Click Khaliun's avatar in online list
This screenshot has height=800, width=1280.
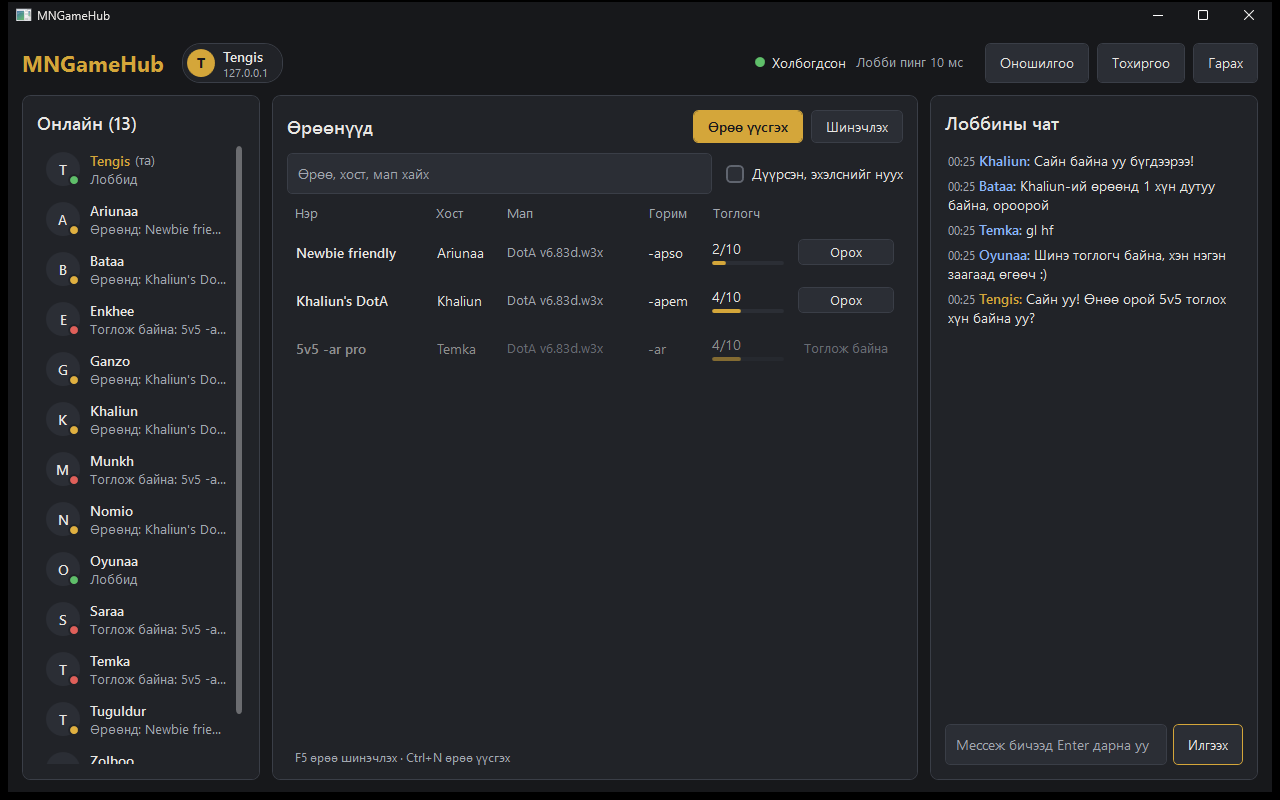click(x=63, y=420)
